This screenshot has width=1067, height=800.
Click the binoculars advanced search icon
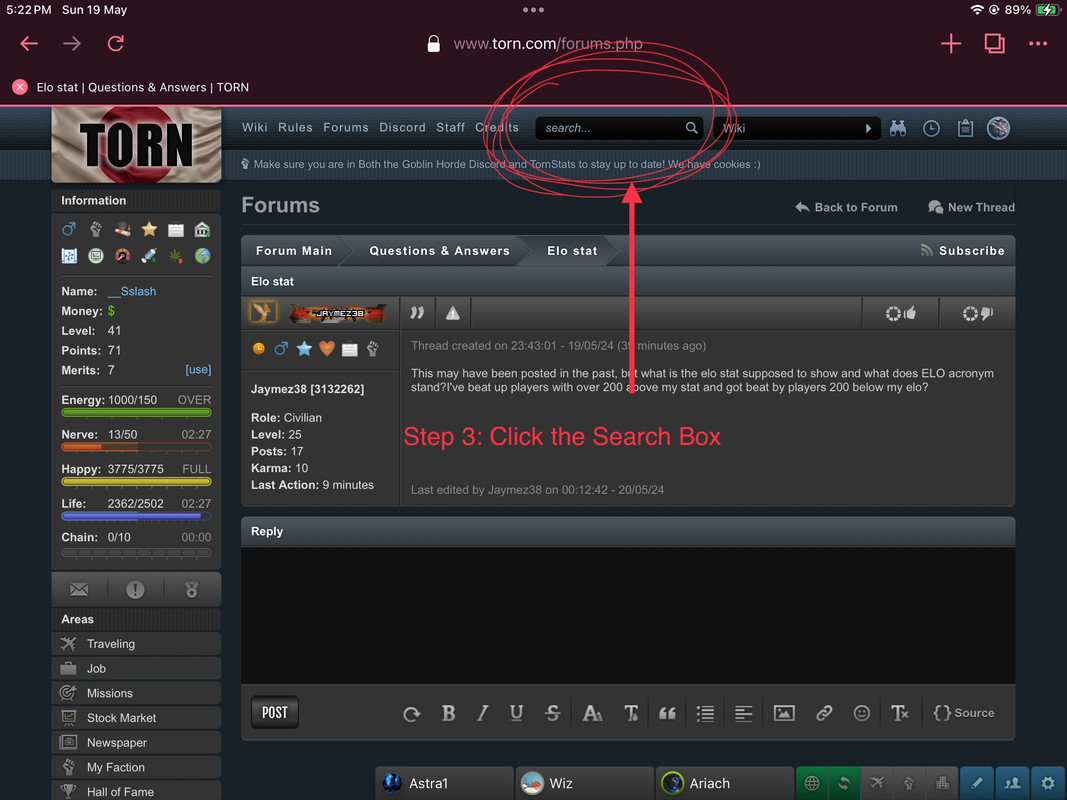click(898, 128)
